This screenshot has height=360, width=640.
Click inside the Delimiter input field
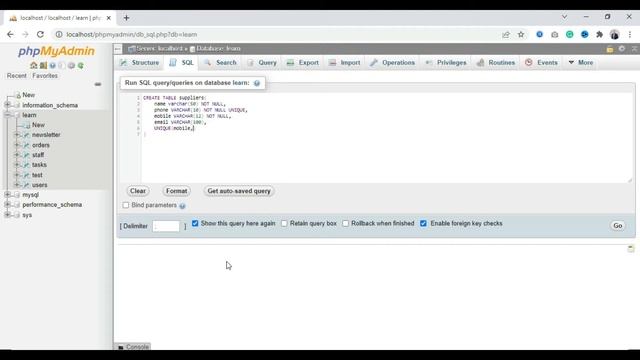click(x=166, y=226)
